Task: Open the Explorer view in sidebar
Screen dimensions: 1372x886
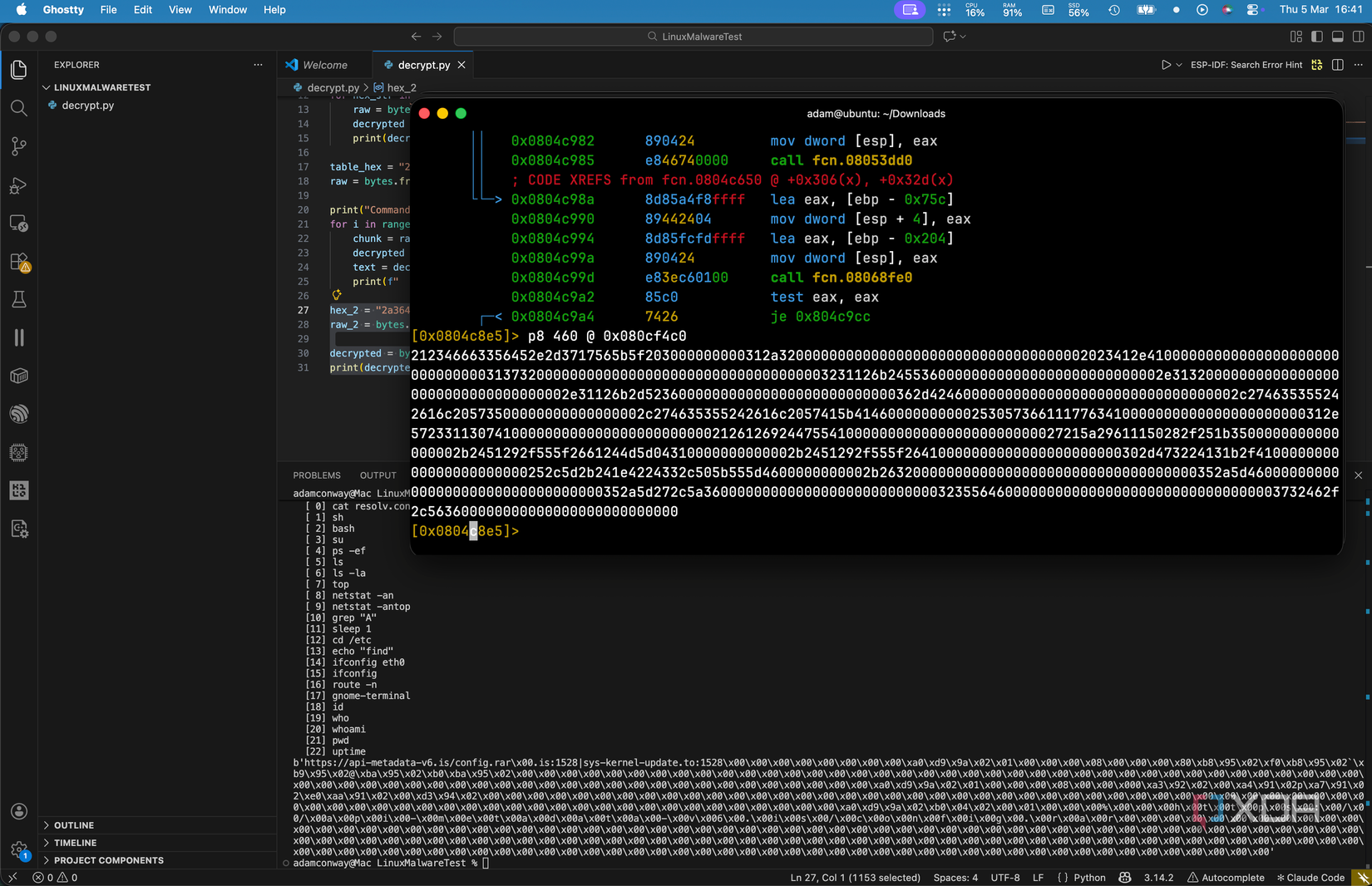Action: pyautogui.click(x=18, y=70)
